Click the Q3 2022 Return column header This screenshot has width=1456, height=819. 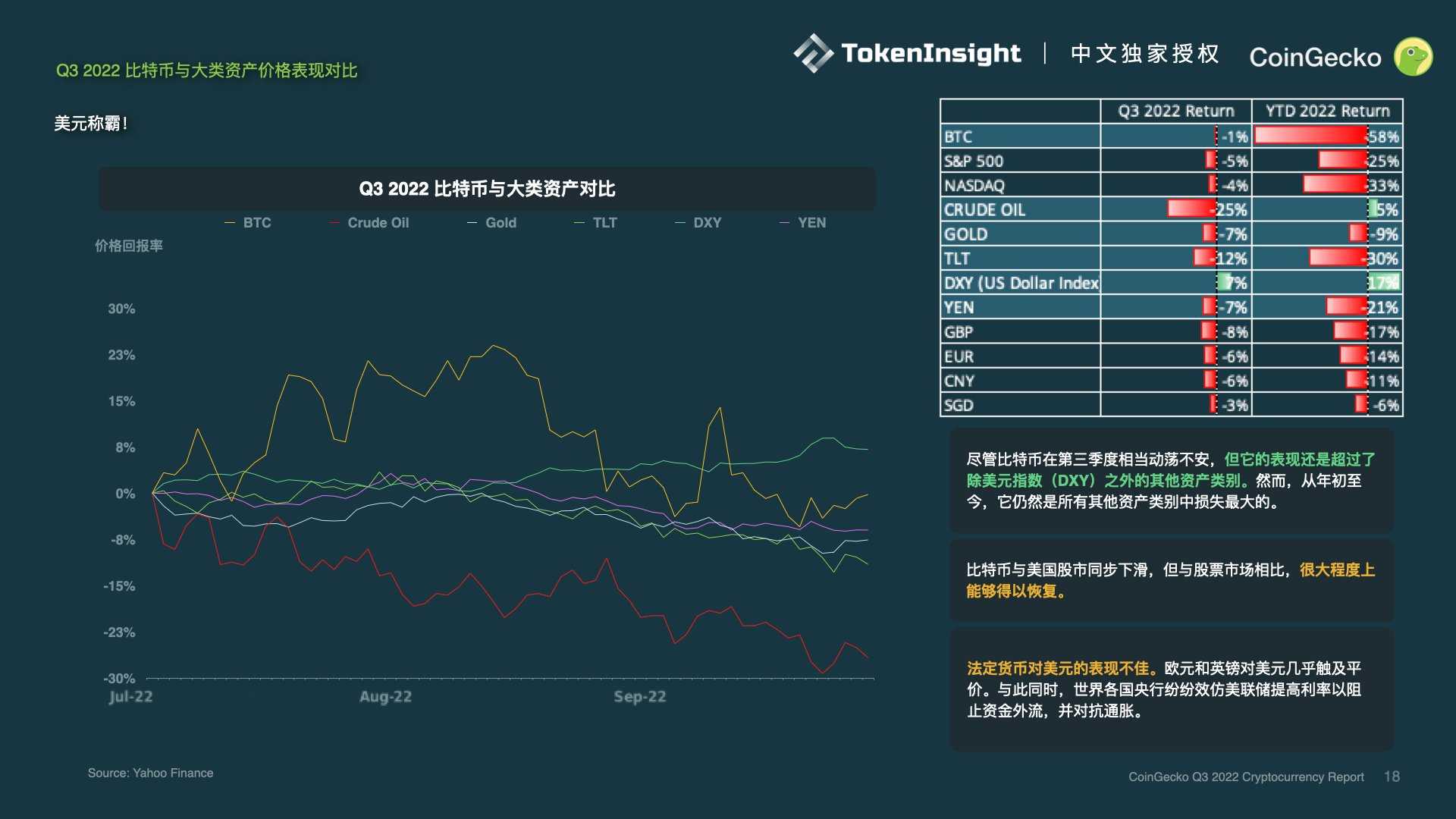[1175, 111]
